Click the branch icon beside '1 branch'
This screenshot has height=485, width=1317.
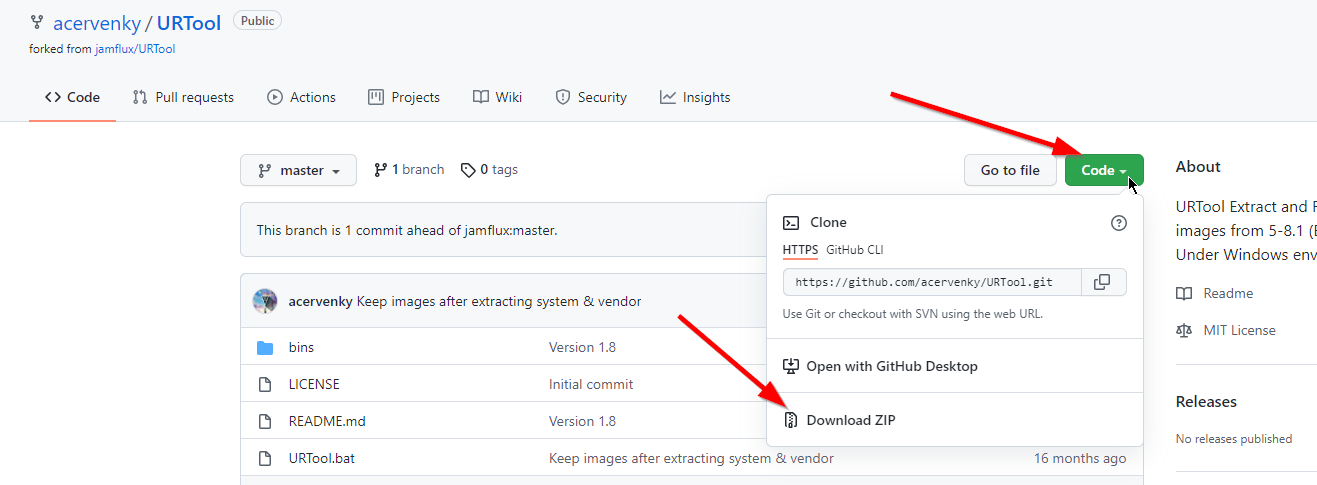(x=380, y=170)
